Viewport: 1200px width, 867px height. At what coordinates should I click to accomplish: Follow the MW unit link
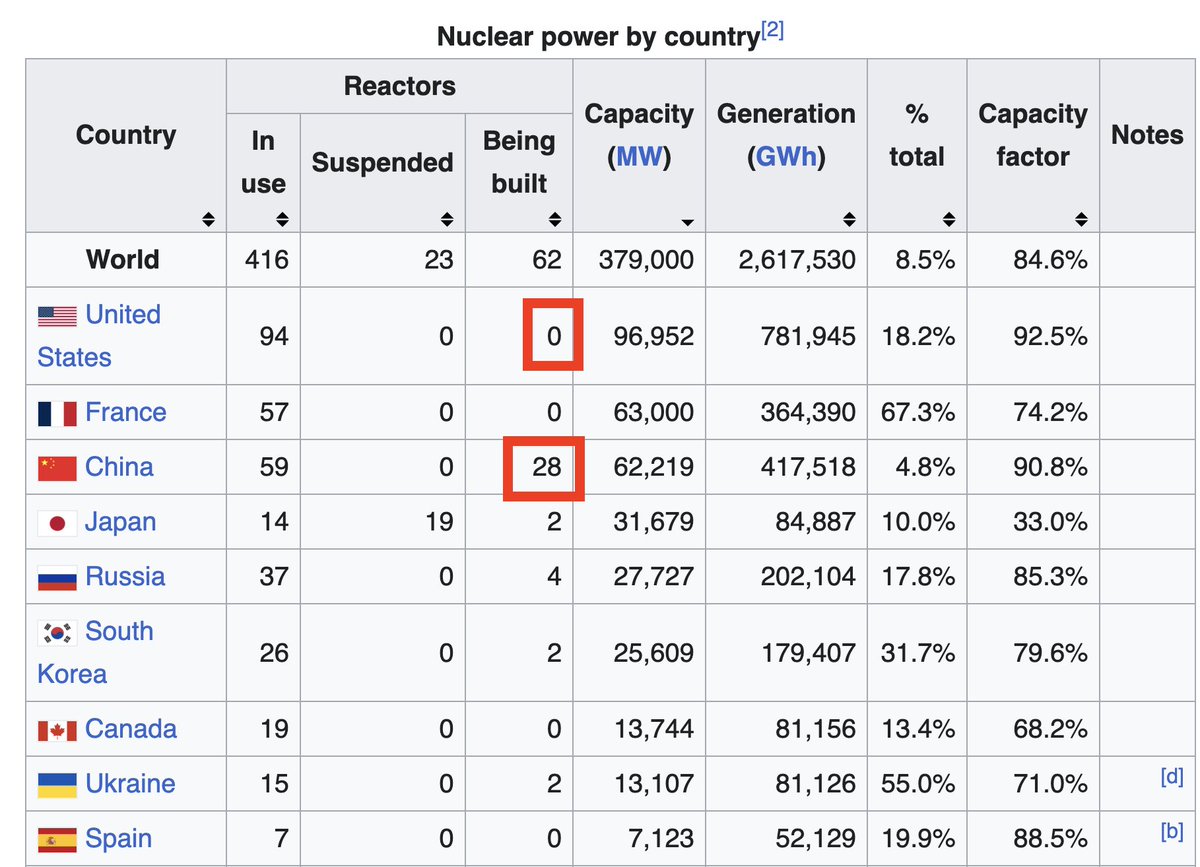point(640,157)
